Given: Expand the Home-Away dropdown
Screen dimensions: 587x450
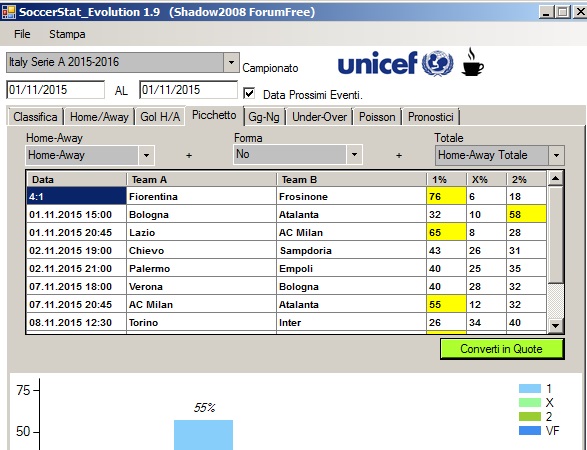Looking at the screenshot, I should (146, 155).
